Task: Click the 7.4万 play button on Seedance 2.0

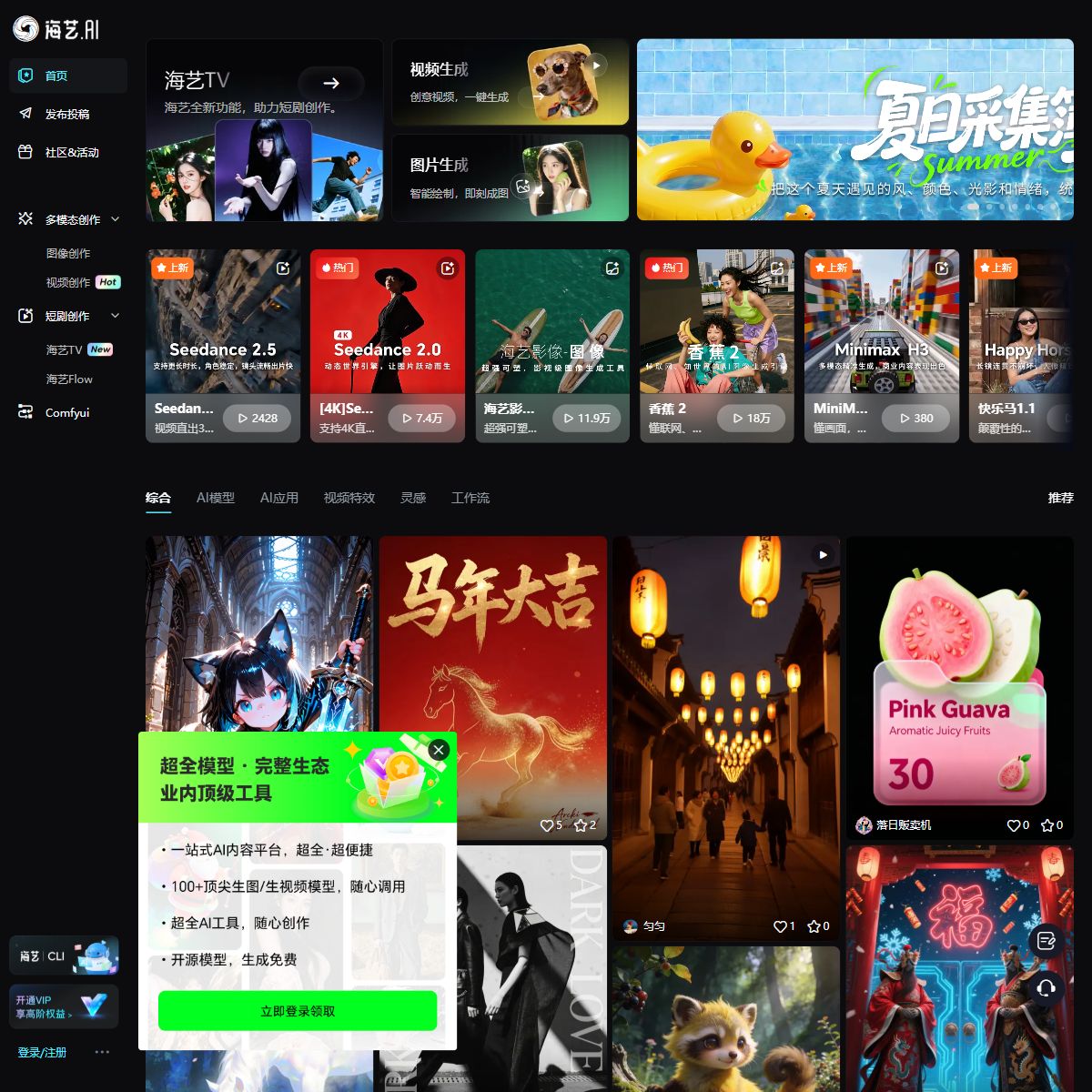Action: point(422,418)
